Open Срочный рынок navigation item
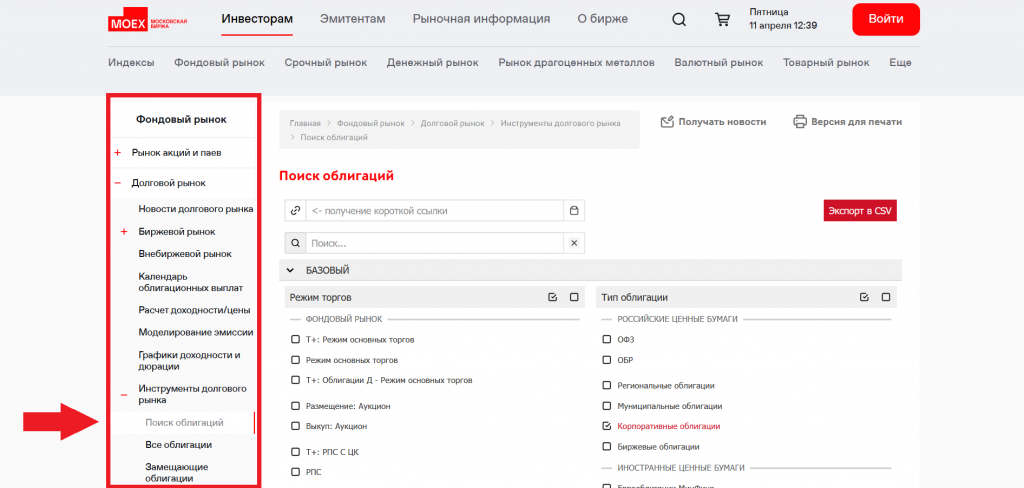The image size is (1024, 488). tap(325, 62)
